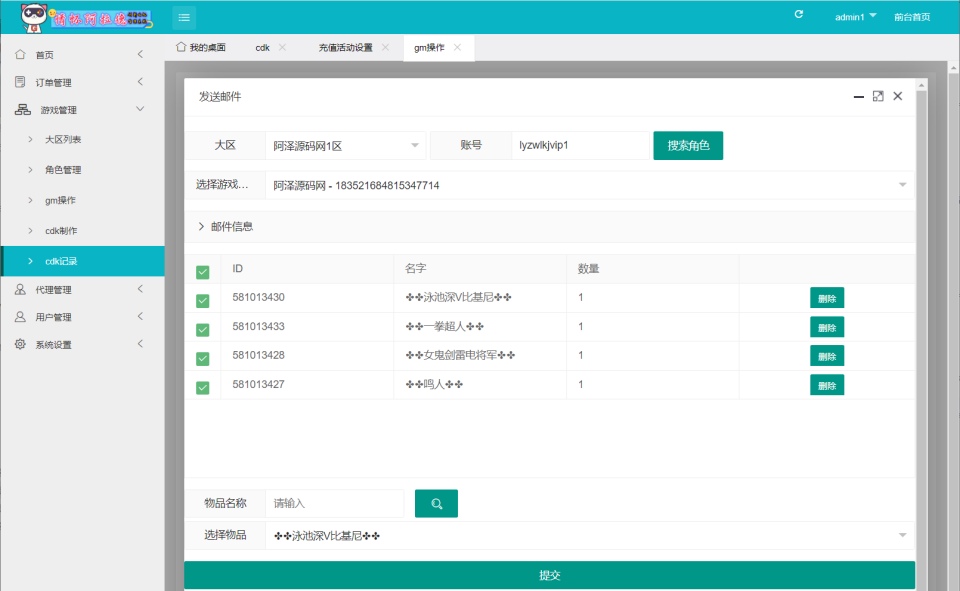The height and width of the screenshot is (591, 960).
Task: Open cdk记录 in sidebar
Action: pyautogui.click(x=83, y=261)
